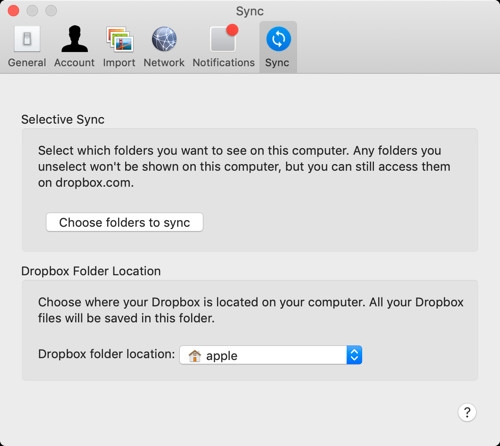500x446 pixels.
Task: Expand the blue up-down arrows selector
Action: 354,355
